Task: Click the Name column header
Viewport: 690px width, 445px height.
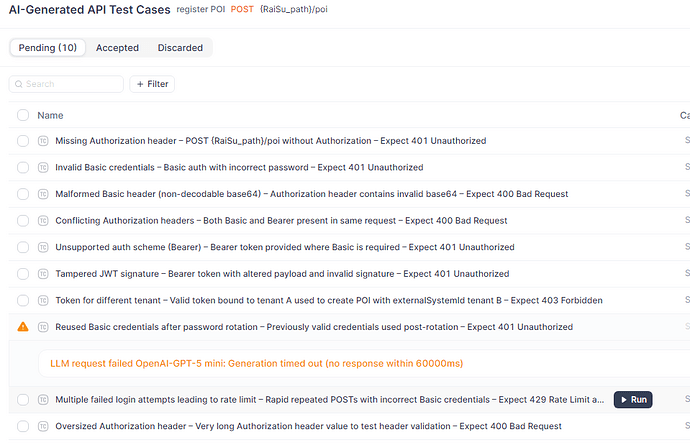Action: 50,116
